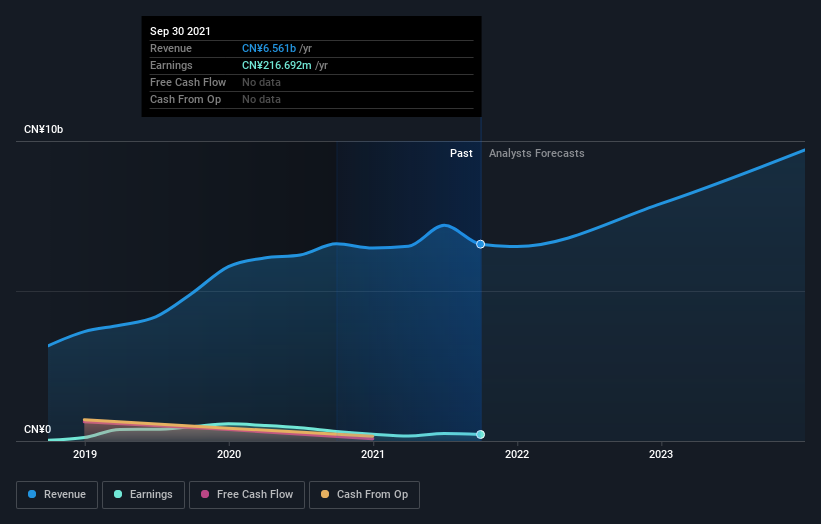Click the 2020 x-axis label
The width and height of the screenshot is (821, 524).
(229, 454)
